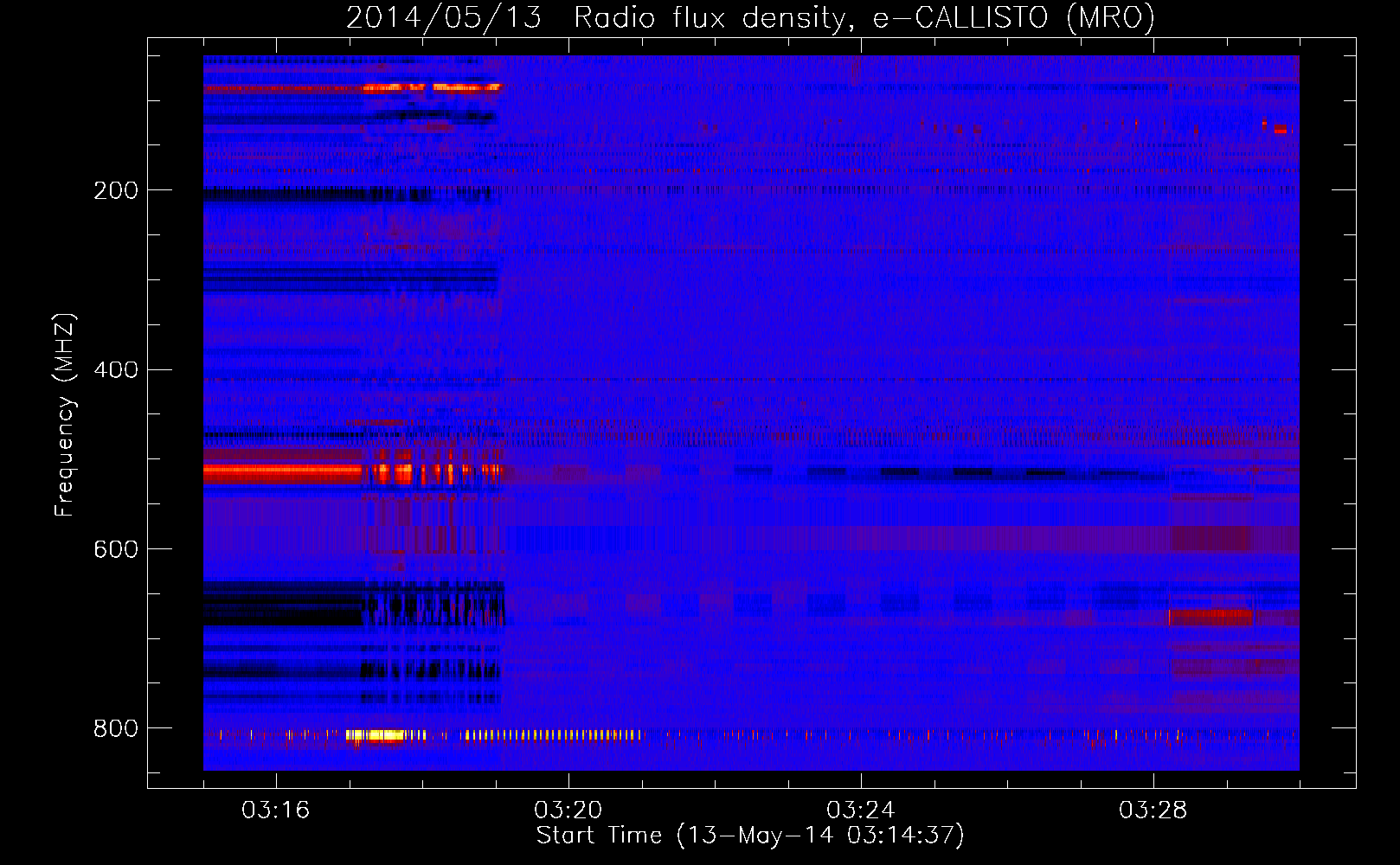This screenshot has width=1400, height=865.
Task: Click the '03:24' time tick label
Action: tap(861, 811)
